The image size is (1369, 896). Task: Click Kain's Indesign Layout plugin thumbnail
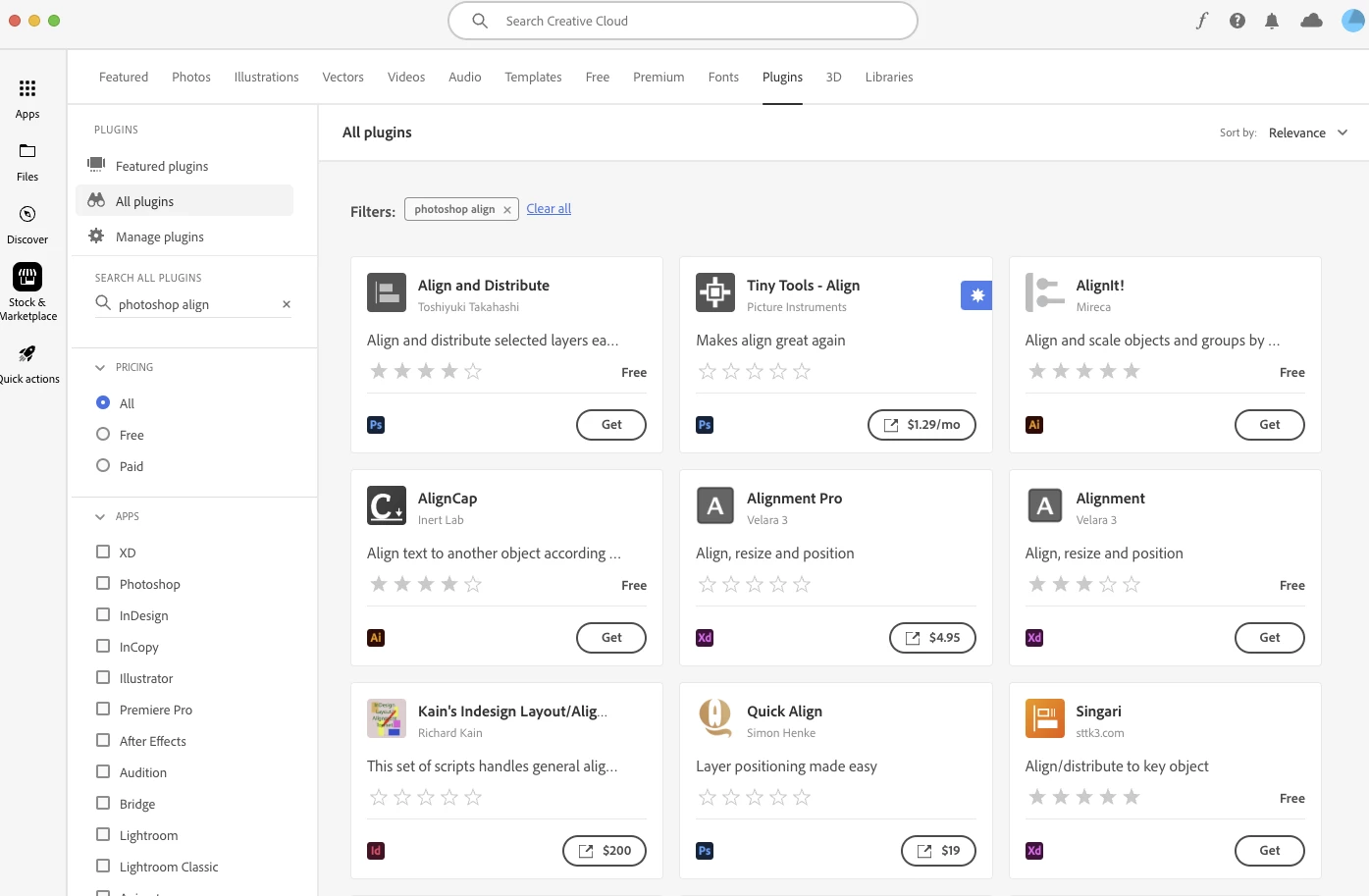coord(387,718)
